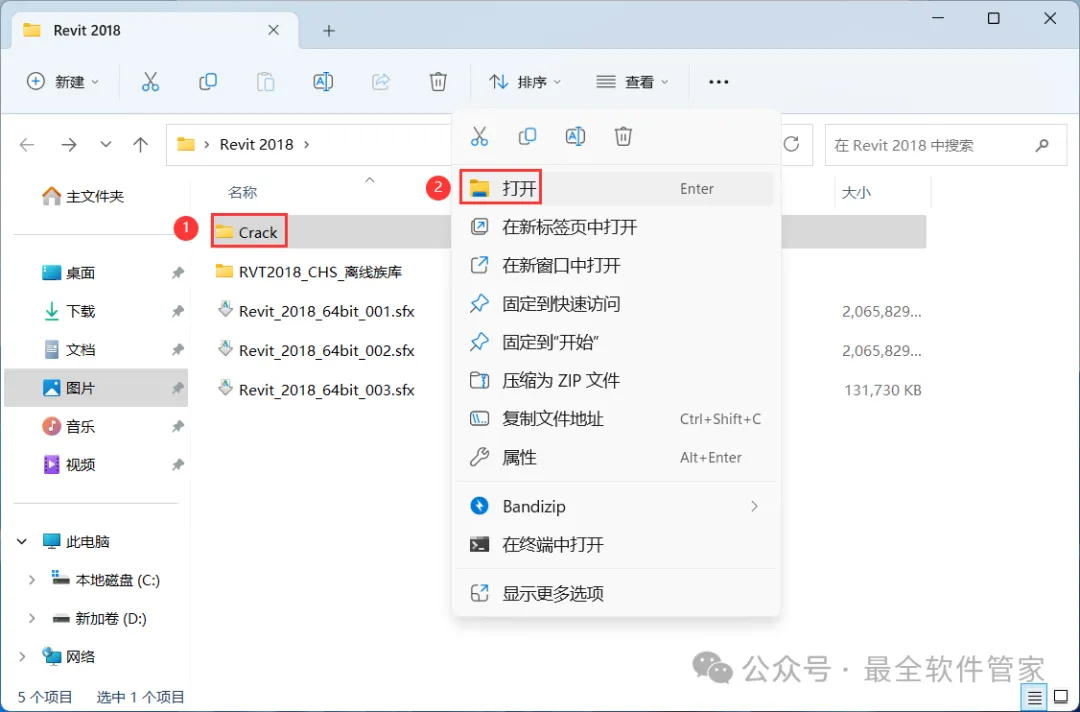The width and height of the screenshot is (1080, 712).
Task: Select Revit_2018_64bit_003.sfx file
Action: pyautogui.click(x=315, y=390)
